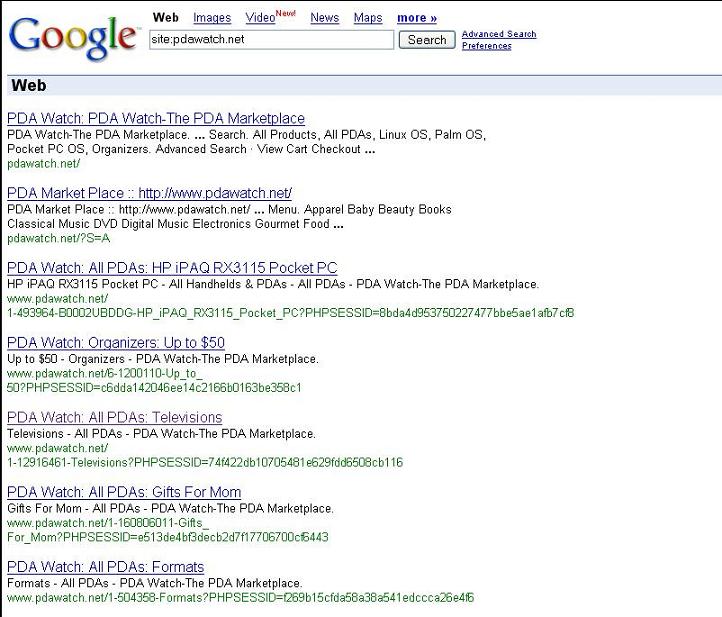722x617 pixels.
Task: Click the green pdawatch.net/ URL text
Action: pos(44,163)
